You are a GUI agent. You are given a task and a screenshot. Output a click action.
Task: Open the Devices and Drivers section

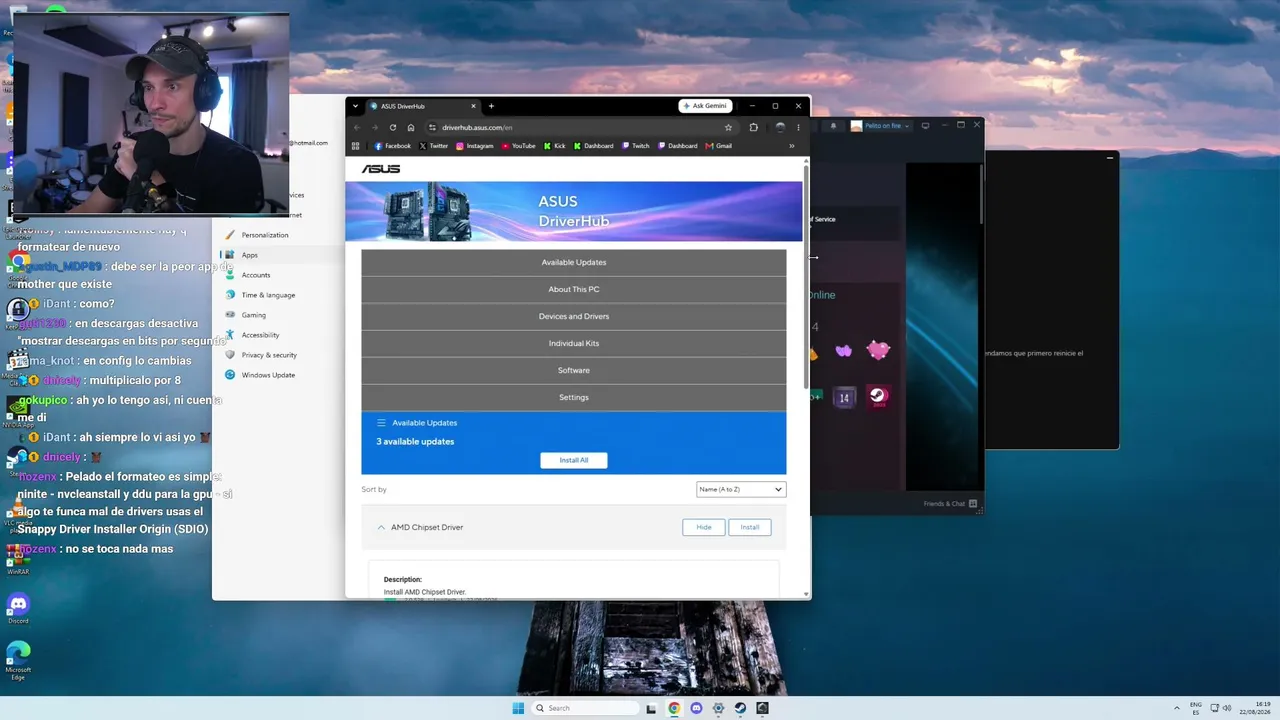[574, 316]
